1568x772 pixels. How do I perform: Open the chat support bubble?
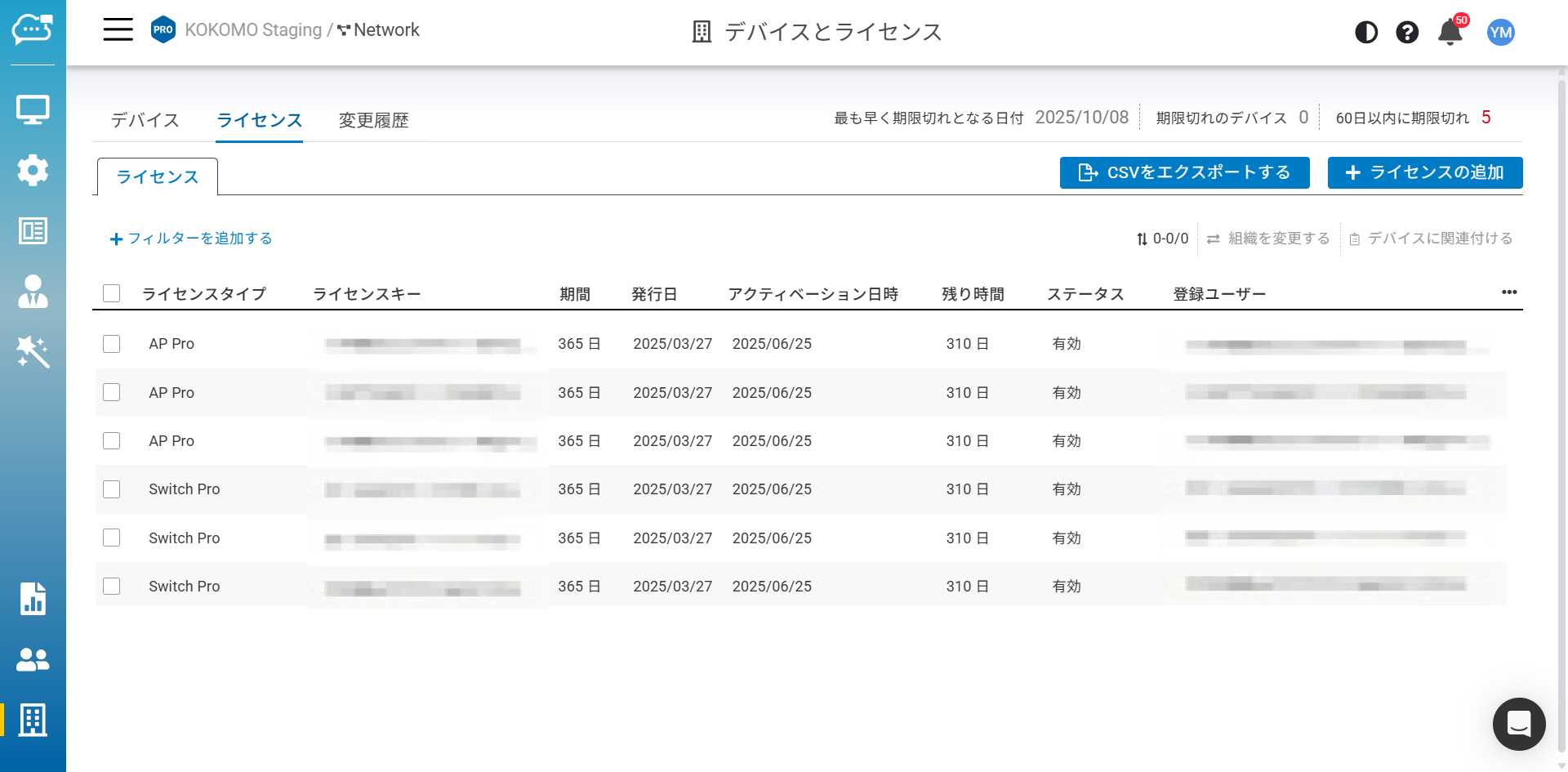[x=1518, y=723]
